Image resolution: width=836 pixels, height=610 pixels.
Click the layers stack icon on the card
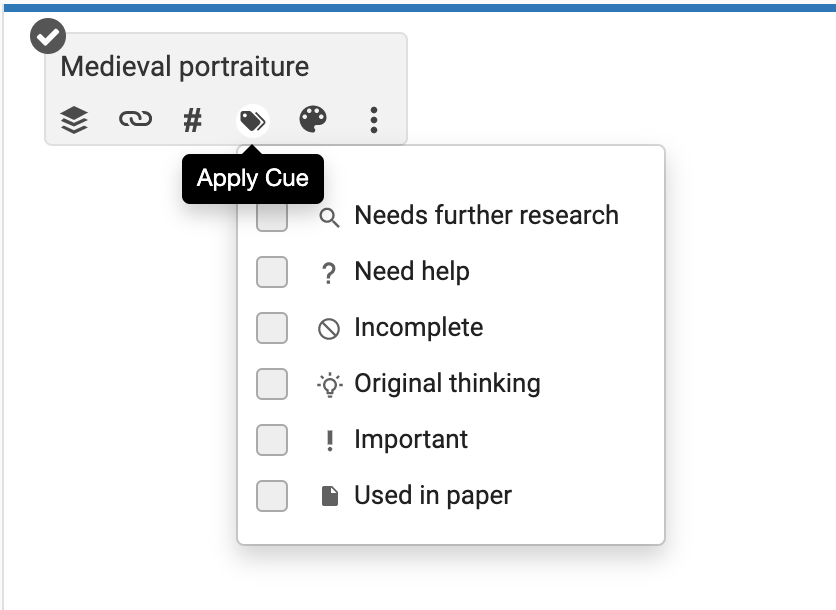pyautogui.click(x=74, y=121)
